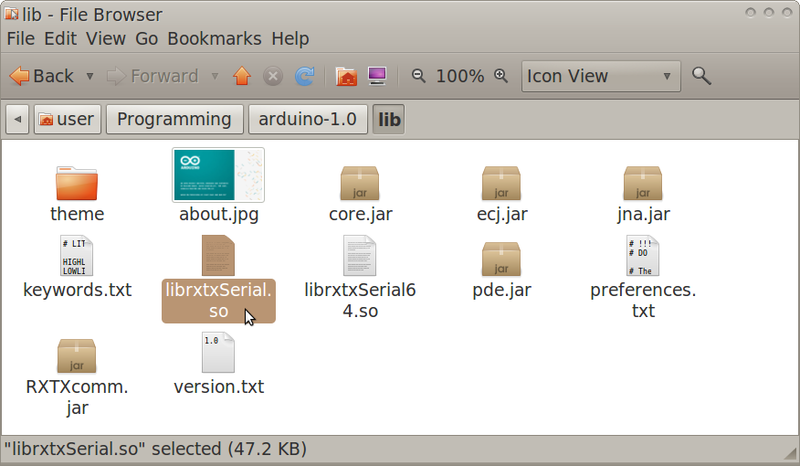The image size is (800, 466).
Task: Click the about.jpg file name label
Action: (x=219, y=214)
